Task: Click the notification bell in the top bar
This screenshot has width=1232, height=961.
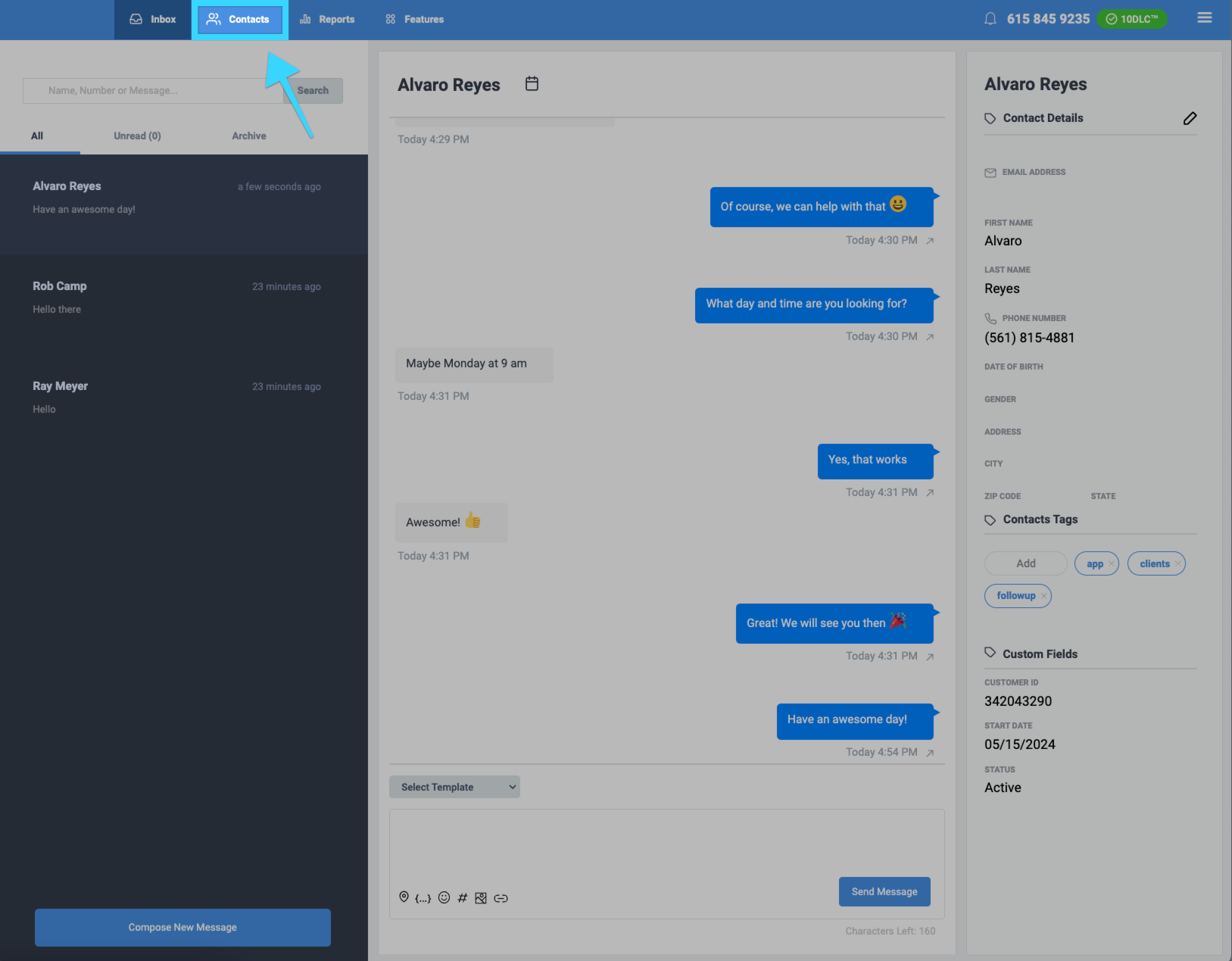Action: [x=990, y=18]
